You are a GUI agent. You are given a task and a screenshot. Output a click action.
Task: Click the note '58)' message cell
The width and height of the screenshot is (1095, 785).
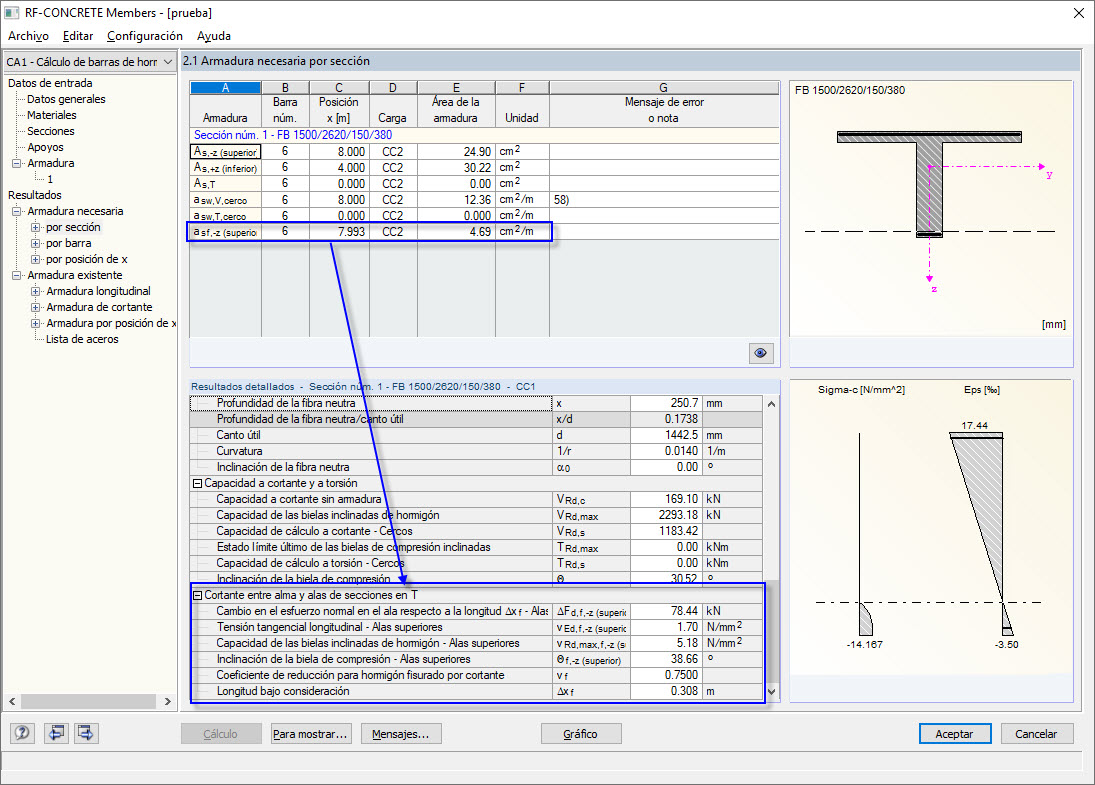664,200
